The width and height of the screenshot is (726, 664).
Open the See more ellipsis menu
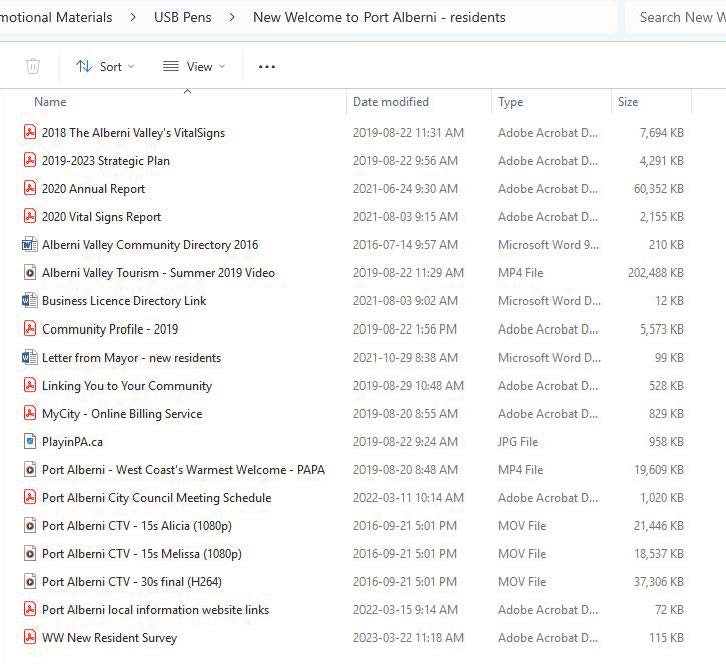click(266, 66)
